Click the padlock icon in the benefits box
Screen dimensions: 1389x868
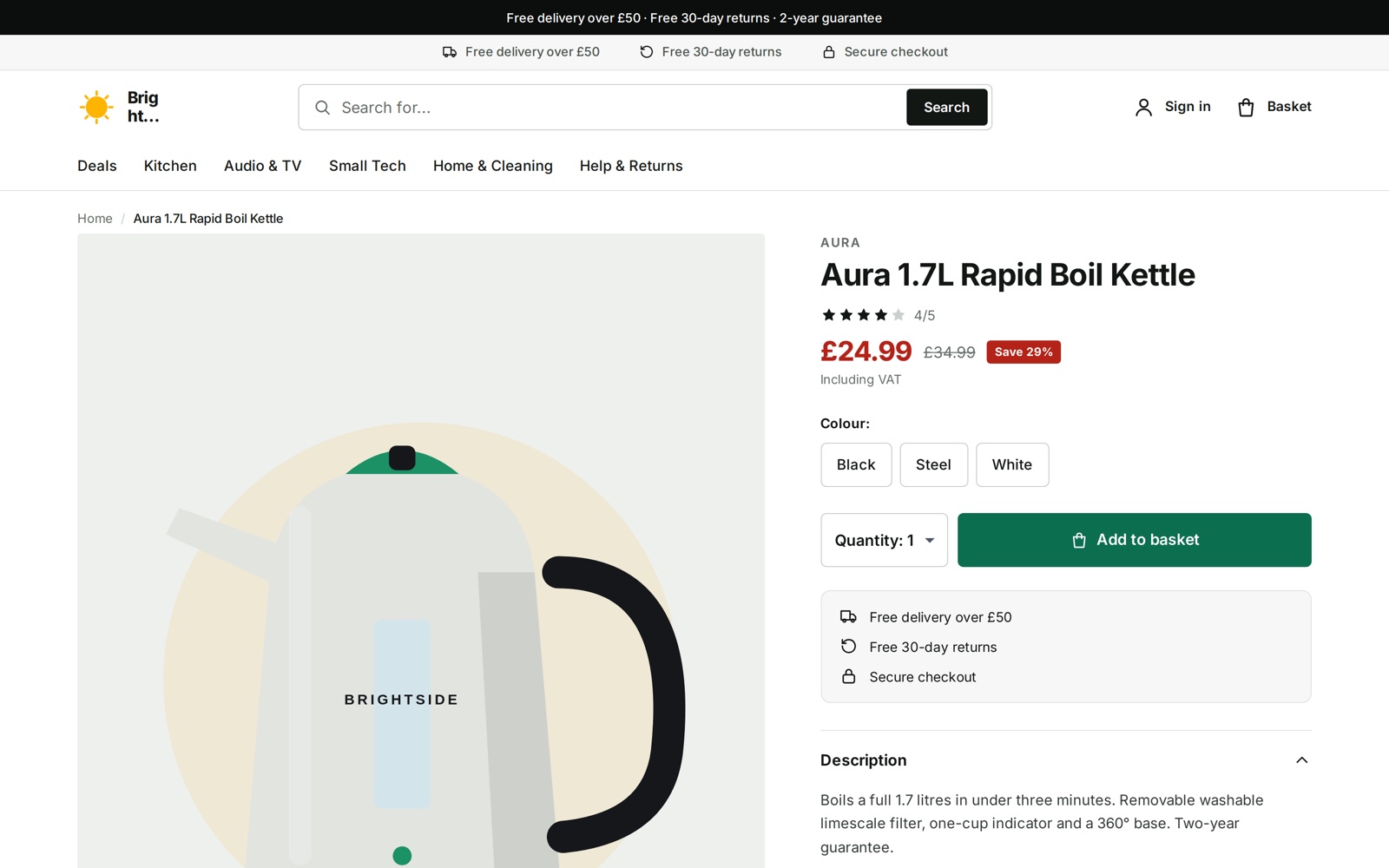tap(848, 676)
